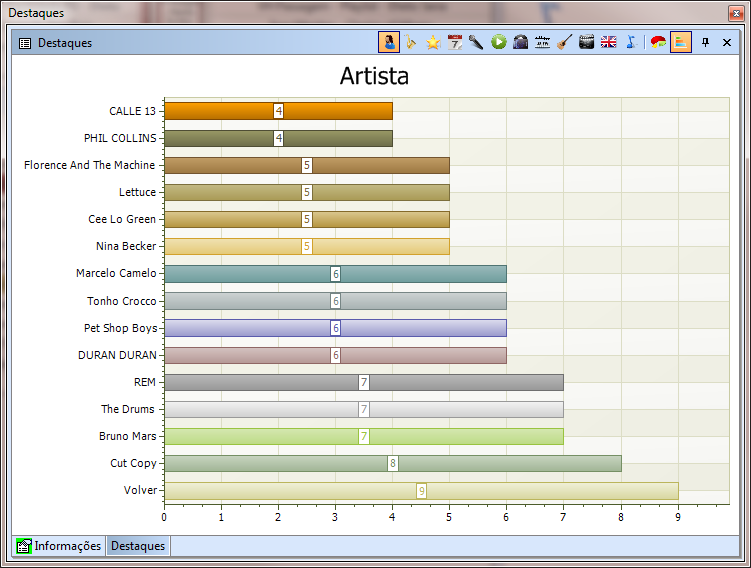Image resolution: width=751 pixels, height=568 pixels.
Task: Choose the saxophone icon in toolbar
Action: tap(410, 42)
